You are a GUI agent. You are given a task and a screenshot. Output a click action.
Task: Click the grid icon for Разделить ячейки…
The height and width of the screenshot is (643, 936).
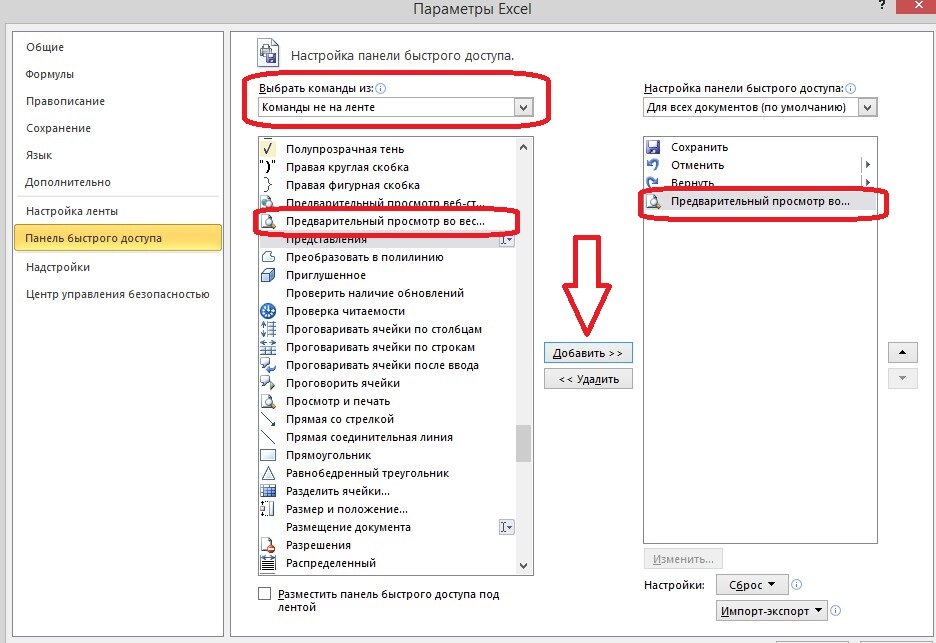268,491
